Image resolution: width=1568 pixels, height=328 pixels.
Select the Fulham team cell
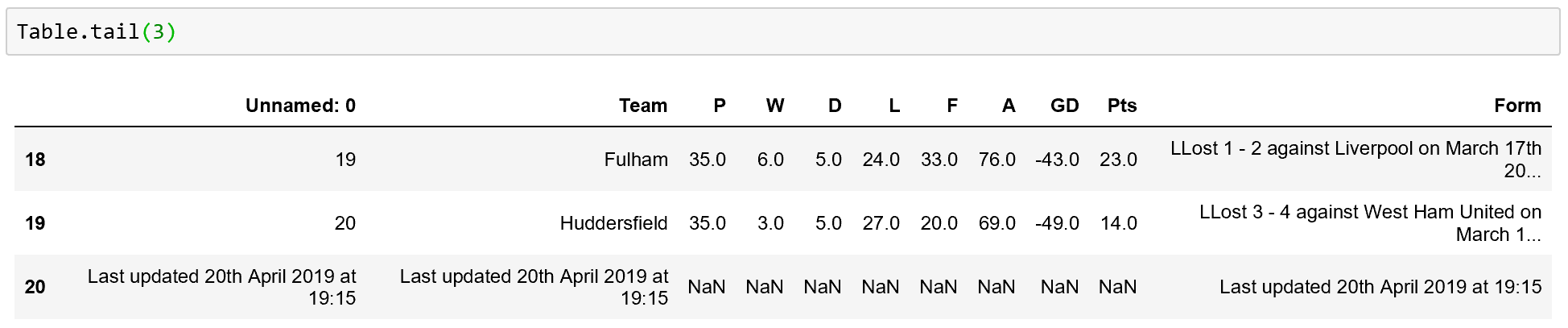pyautogui.click(x=636, y=160)
